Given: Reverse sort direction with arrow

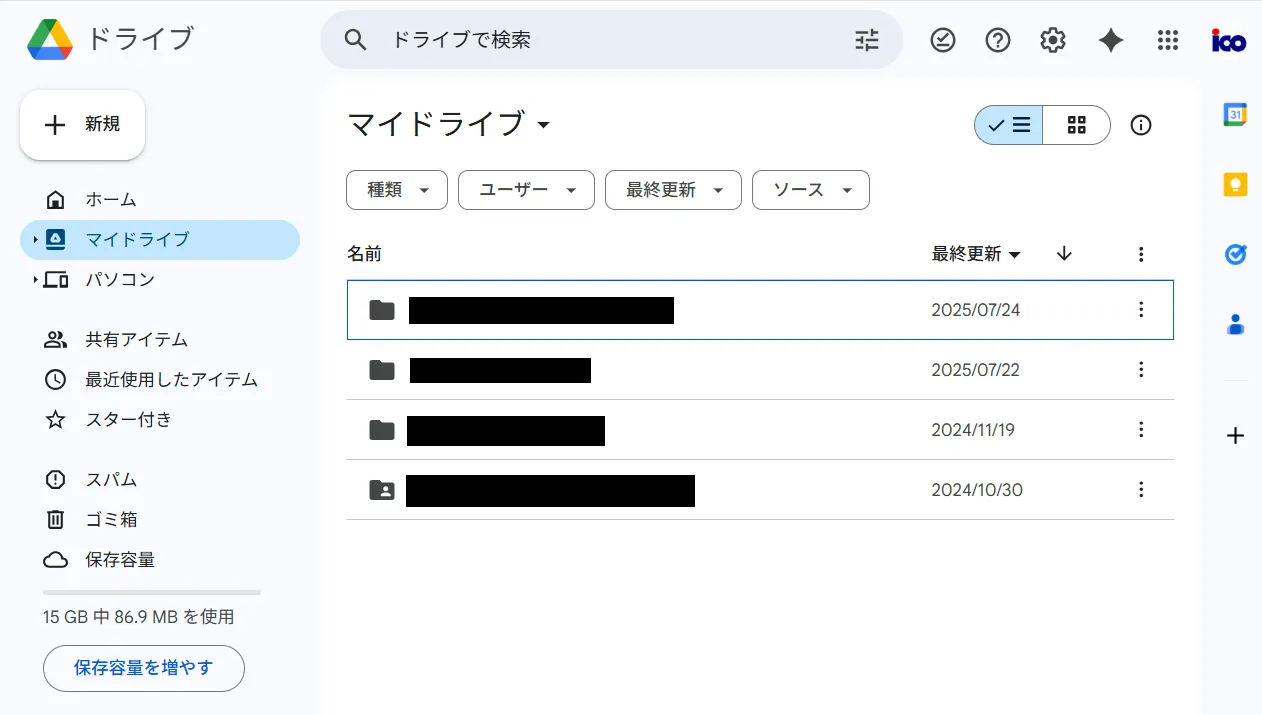Looking at the screenshot, I should (1064, 254).
